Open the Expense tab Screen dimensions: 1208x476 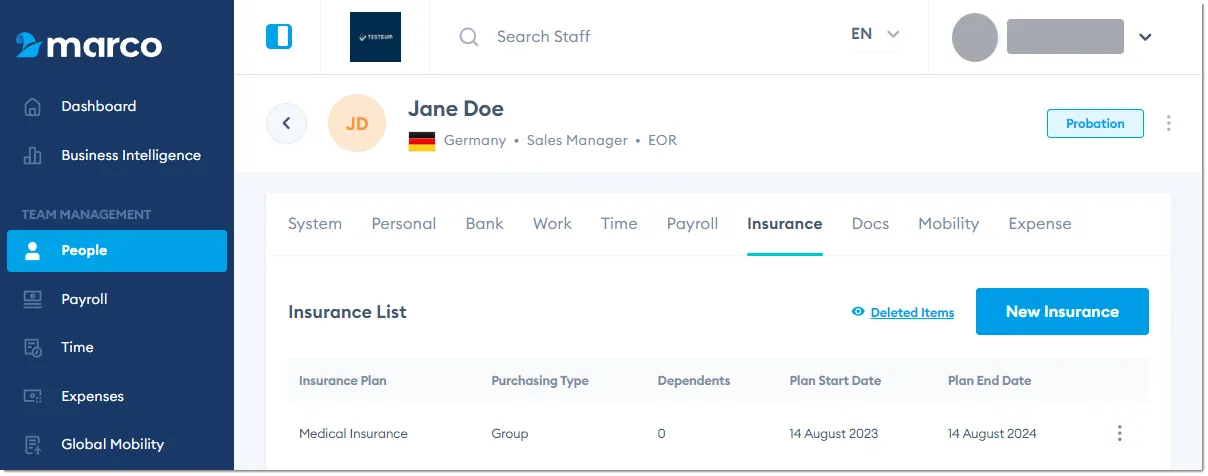click(x=1040, y=224)
